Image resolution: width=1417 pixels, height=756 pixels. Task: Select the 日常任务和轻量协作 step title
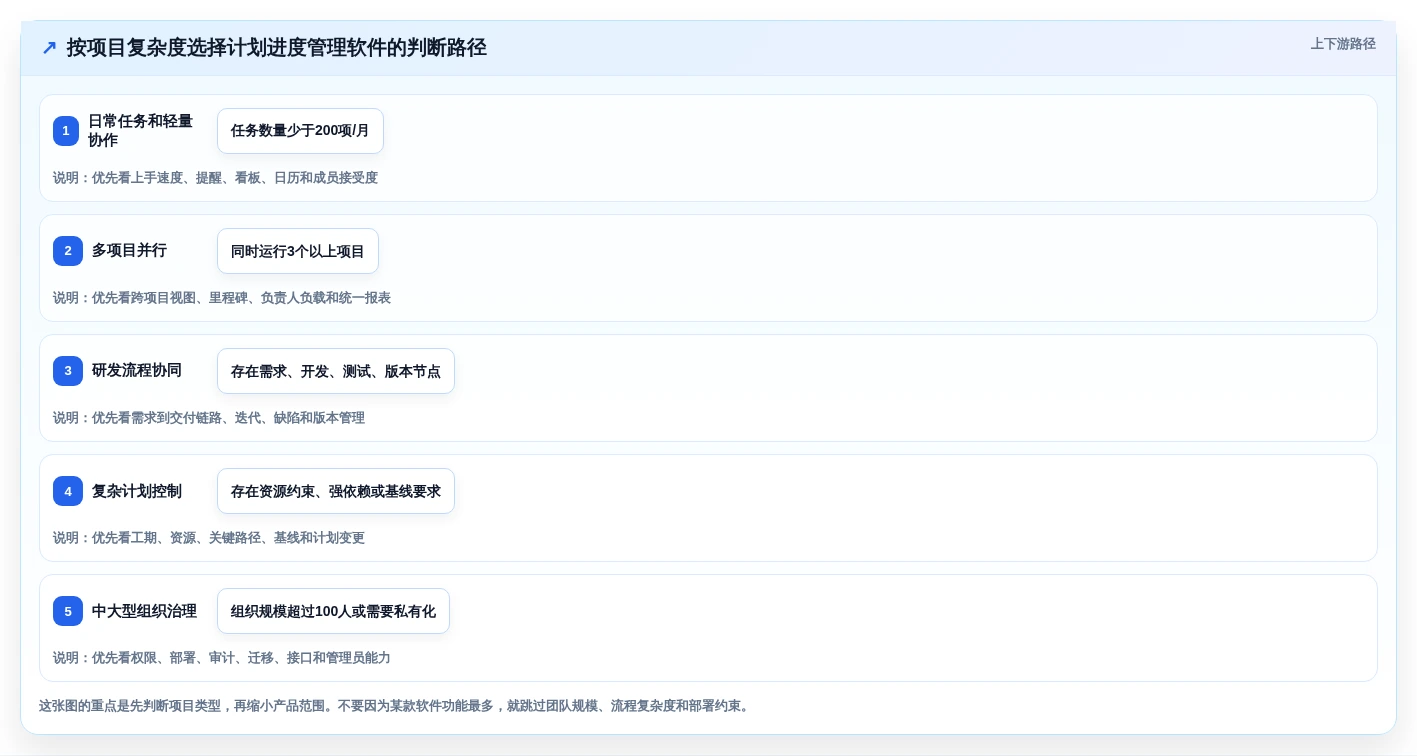140,131
